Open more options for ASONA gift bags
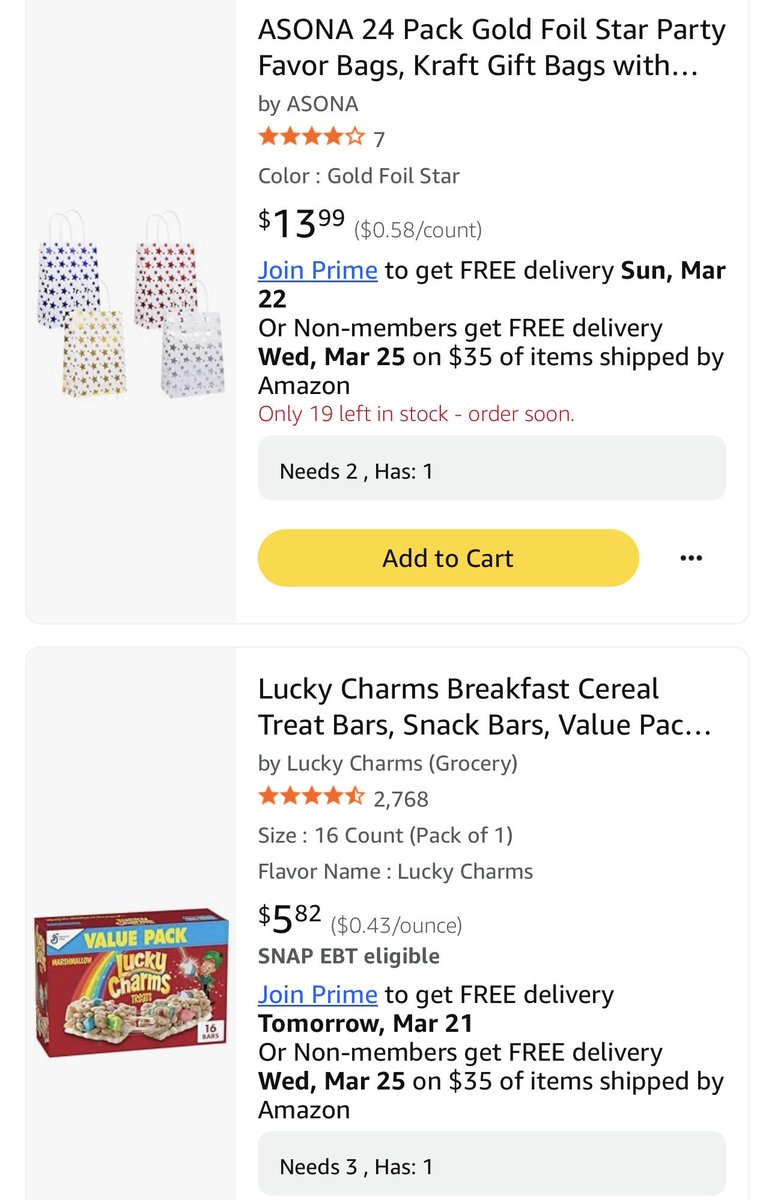 (x=691, y=558)
